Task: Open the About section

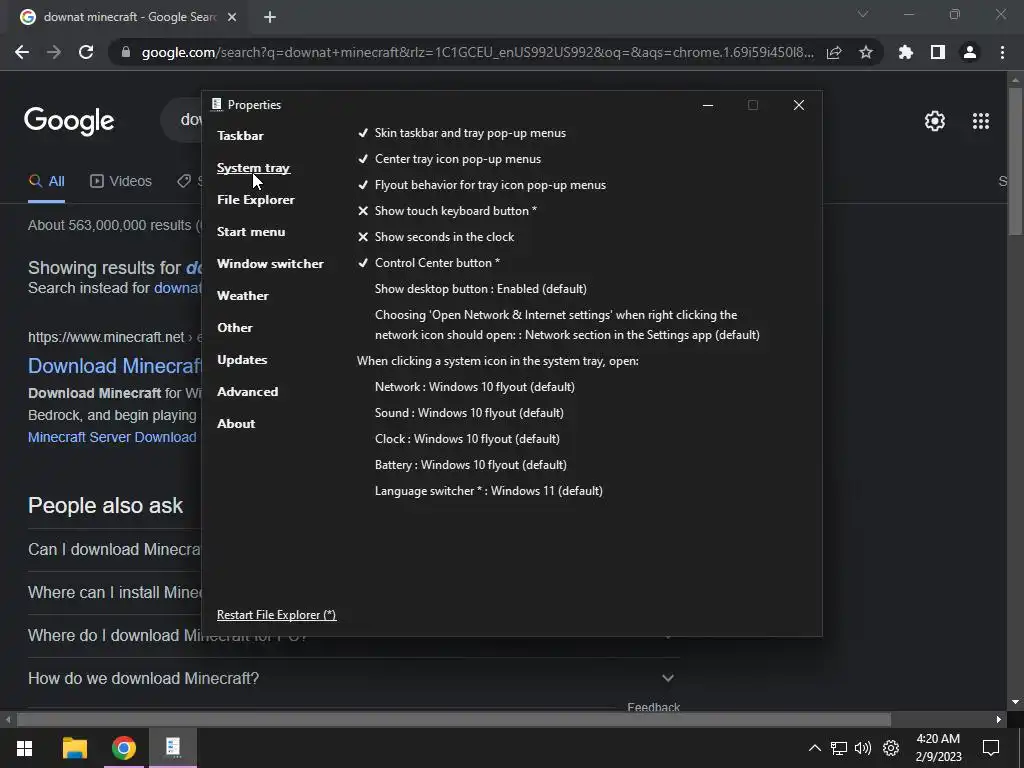Action: point(236,424)
